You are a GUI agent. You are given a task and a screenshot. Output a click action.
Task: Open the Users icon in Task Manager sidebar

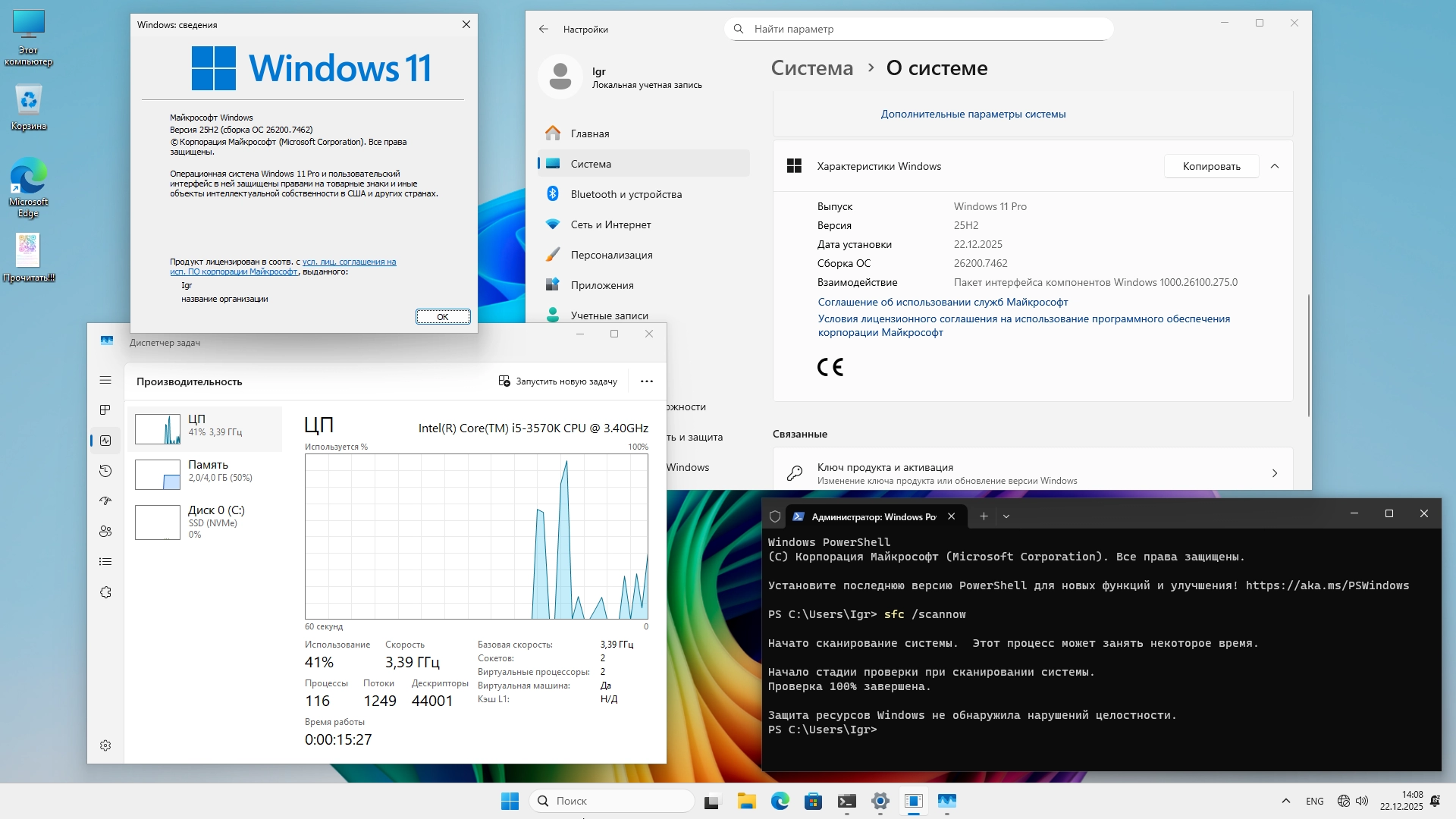coord(105,532)
